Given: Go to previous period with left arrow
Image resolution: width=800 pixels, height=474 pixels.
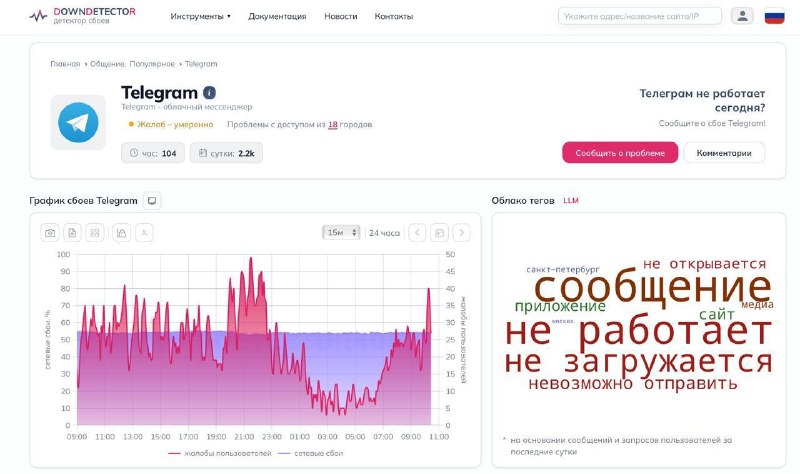Looking at the screenshot, I should [x=417, y=233].
